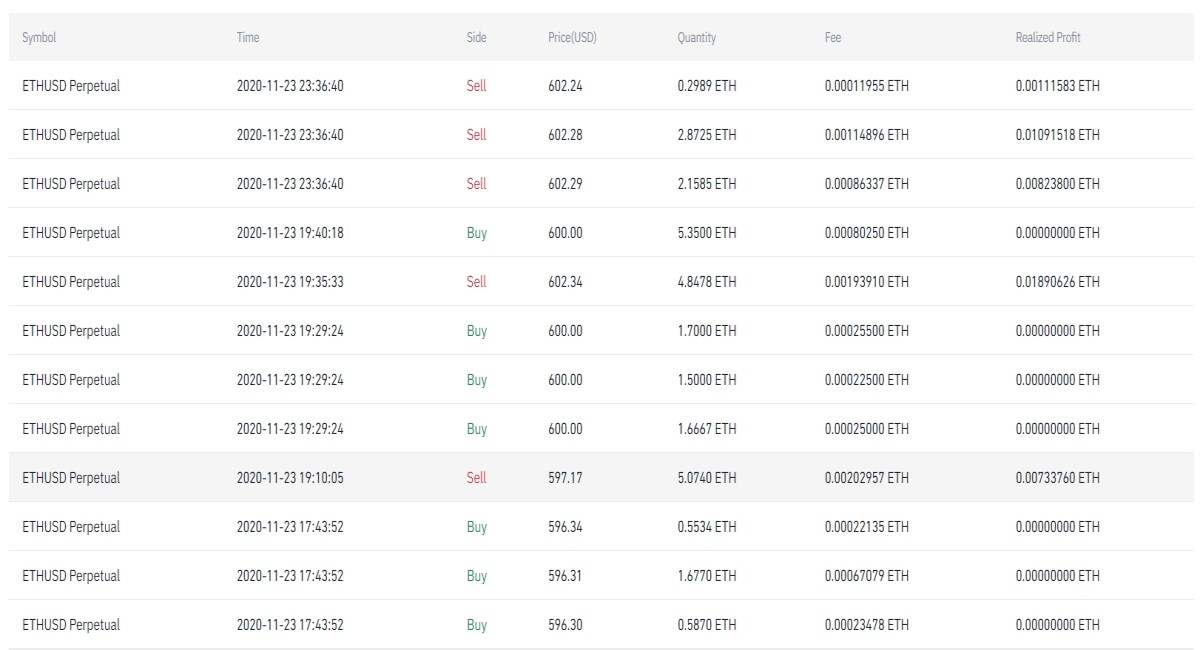Click the Fee column header
Image resolution: width=1200 pixels, height=650 pixels.
tap(833, 37)
